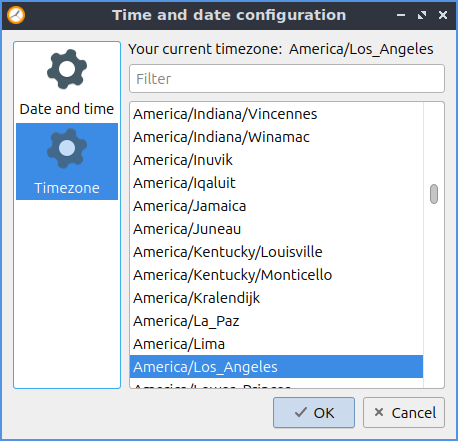This screenshot has height=441, width=458.
Task: Select the America/La_Paz timezone
Action: pos(276,321)
